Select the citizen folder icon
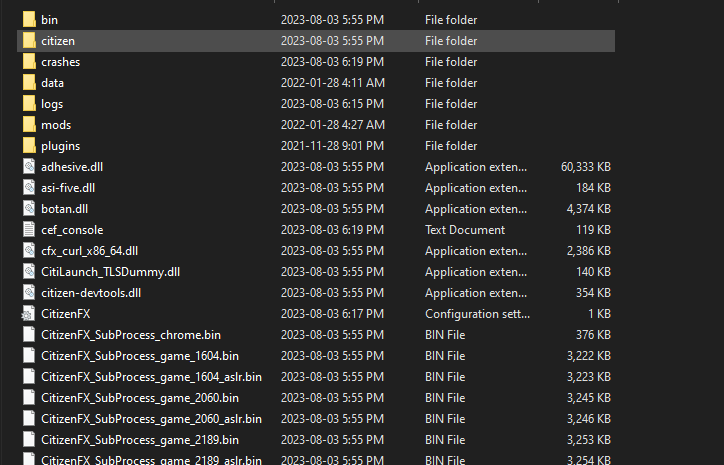The width and height of the screenshot is (724, 465). [29, 41]
